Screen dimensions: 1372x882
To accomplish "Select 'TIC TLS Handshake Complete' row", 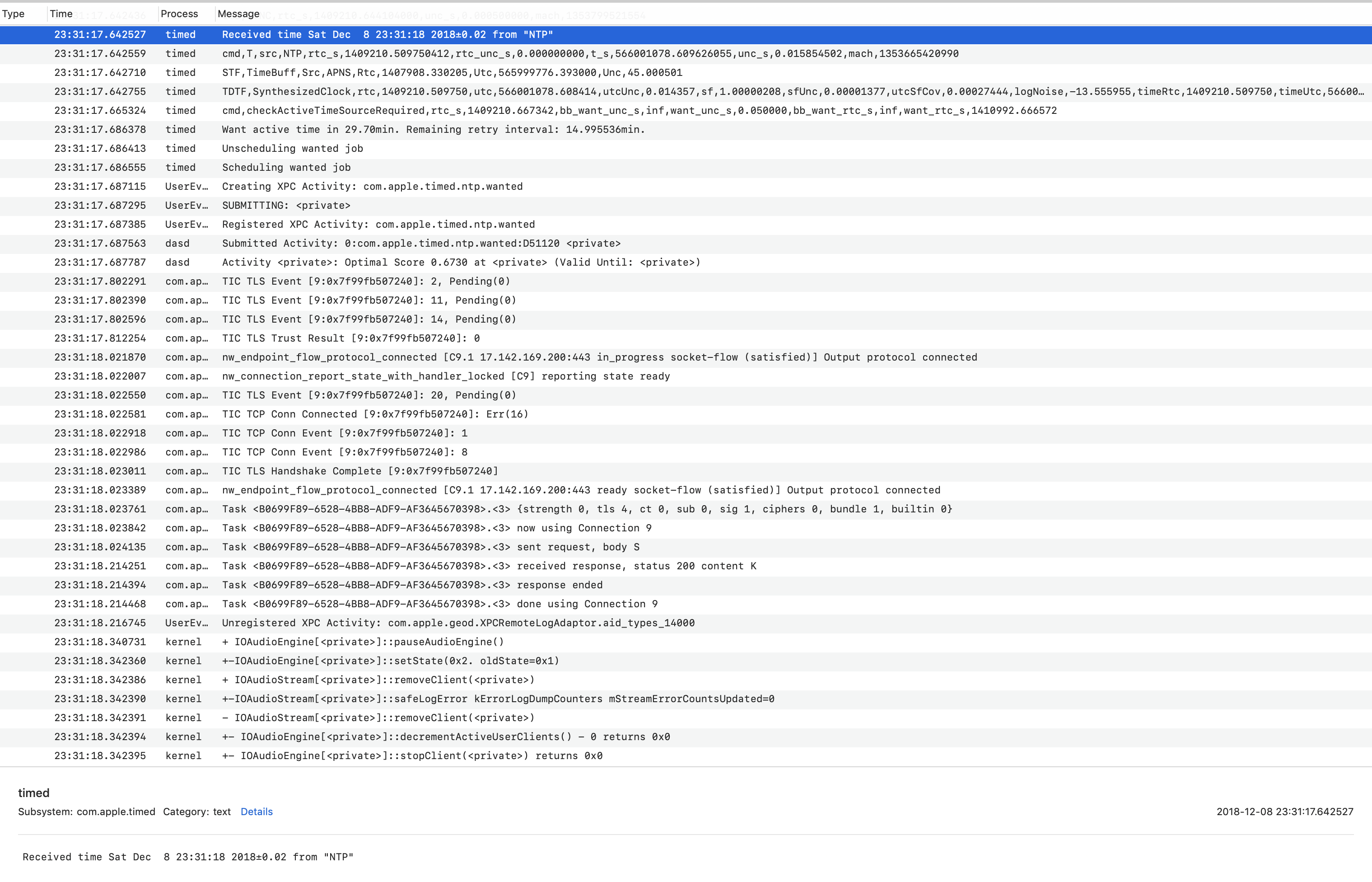I will [686, 471].
